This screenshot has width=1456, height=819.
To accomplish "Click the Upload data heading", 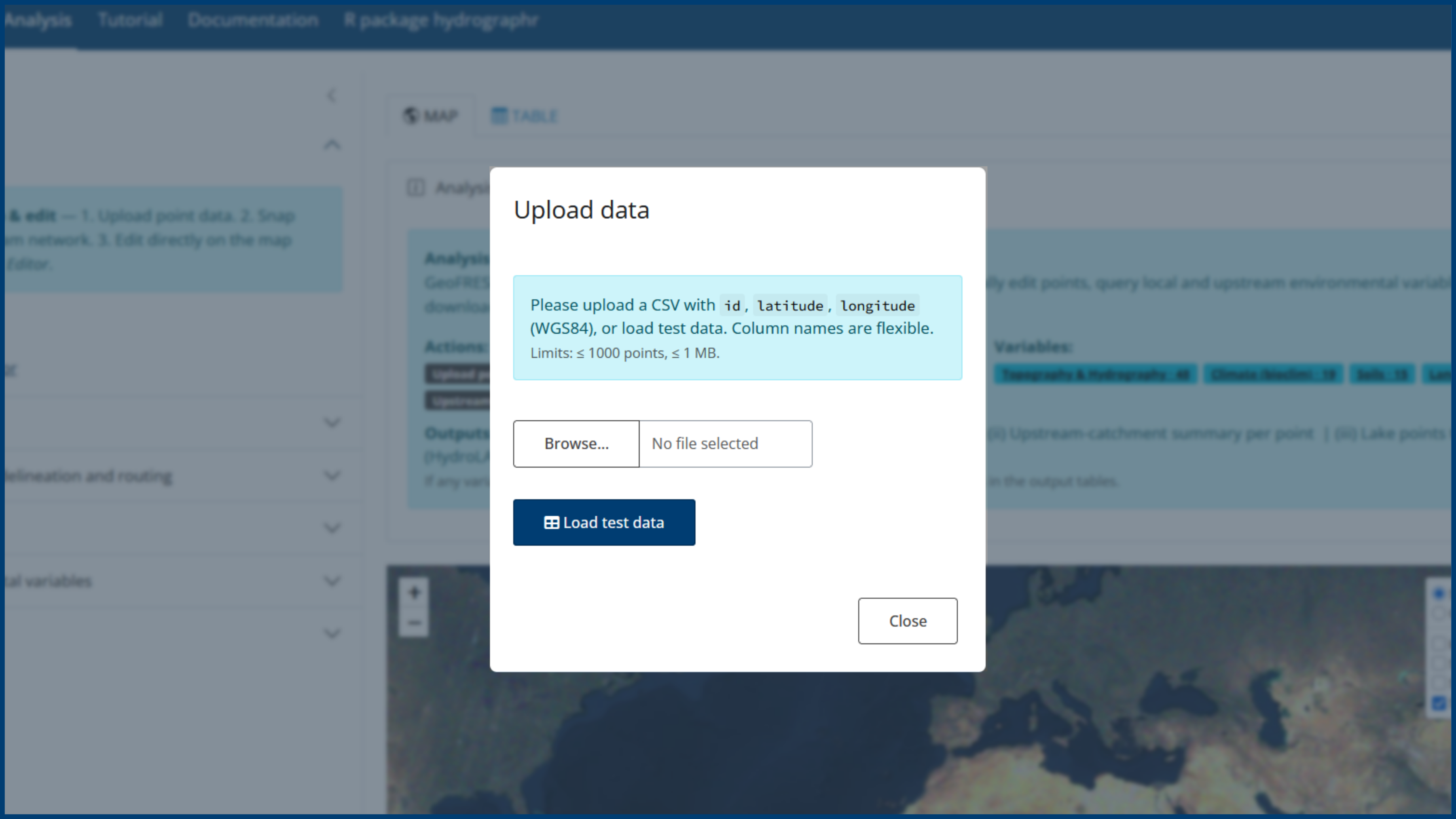I will (582, 210).
